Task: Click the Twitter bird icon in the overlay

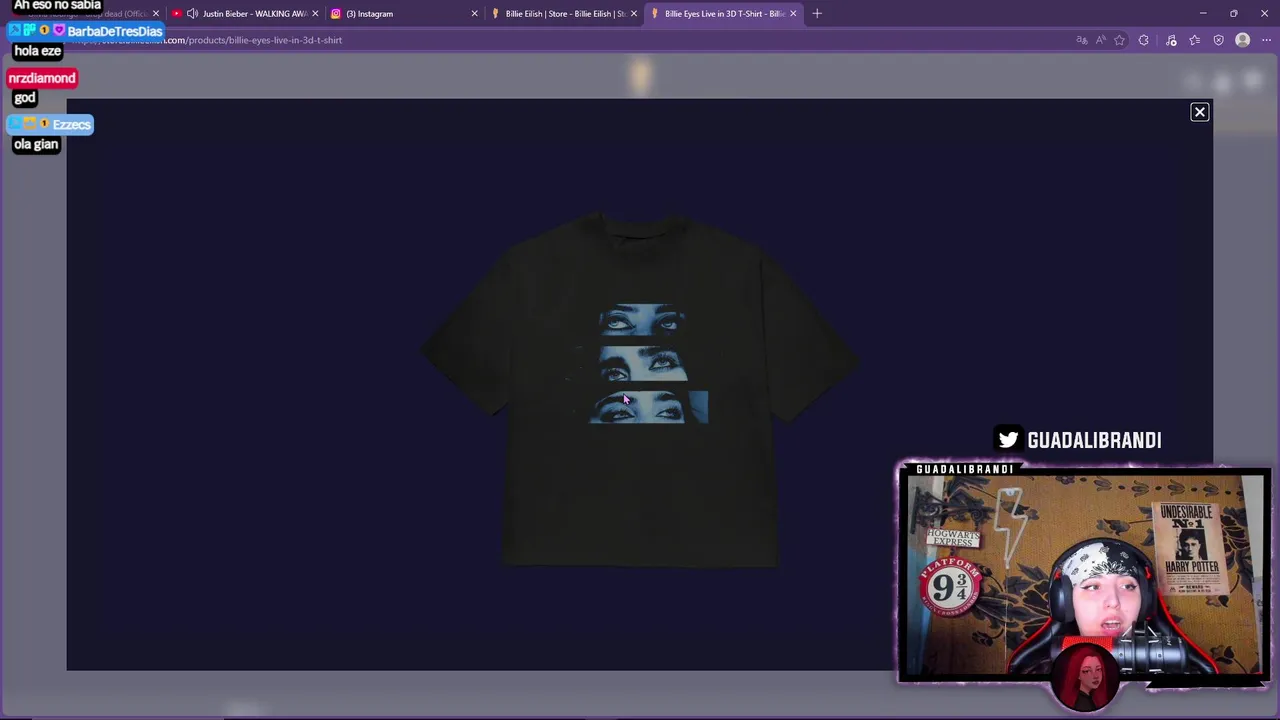Action: [x=1008, y=439]
